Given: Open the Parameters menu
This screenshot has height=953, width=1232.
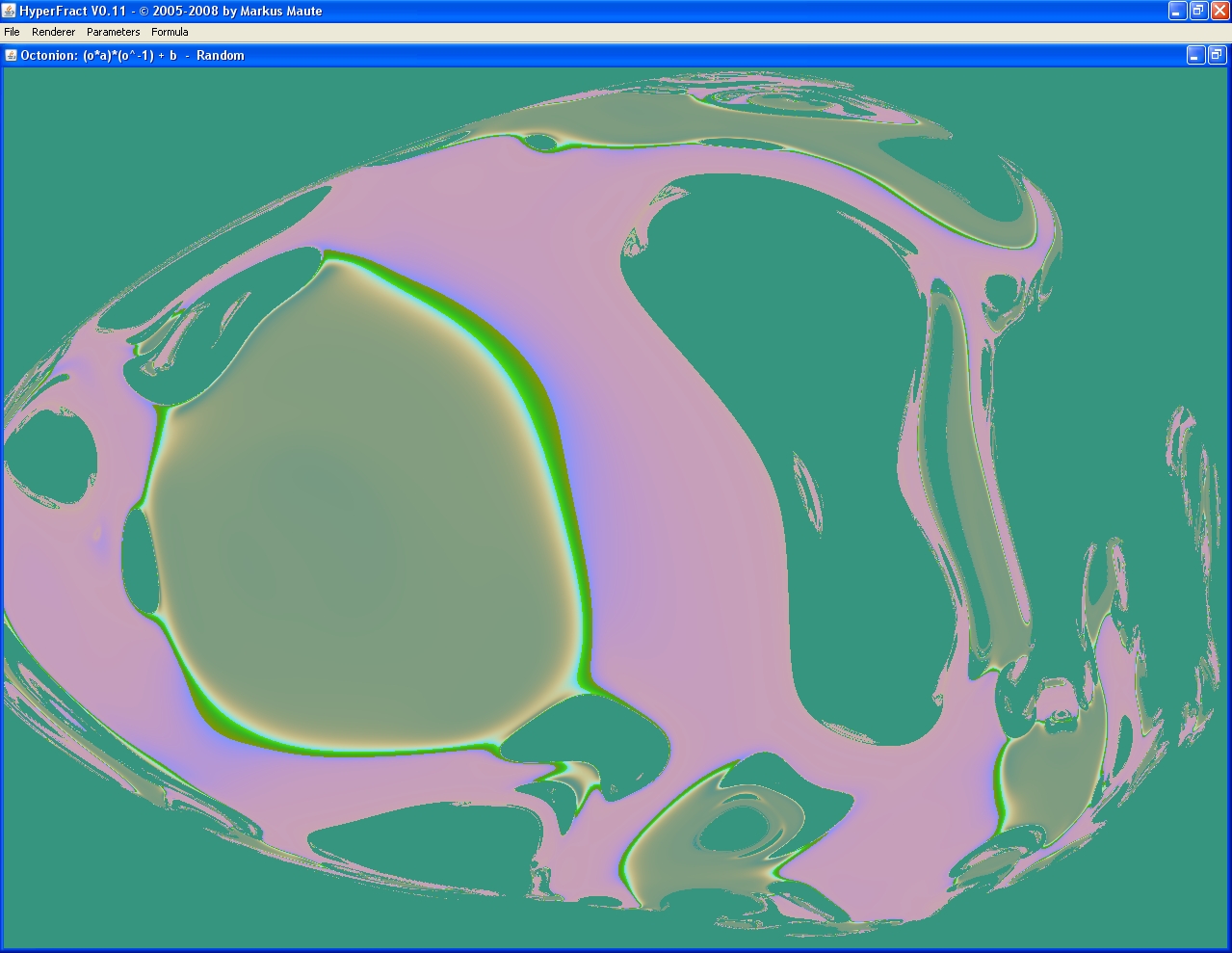Looking at the screenshot, I should [x=113, y=32].
